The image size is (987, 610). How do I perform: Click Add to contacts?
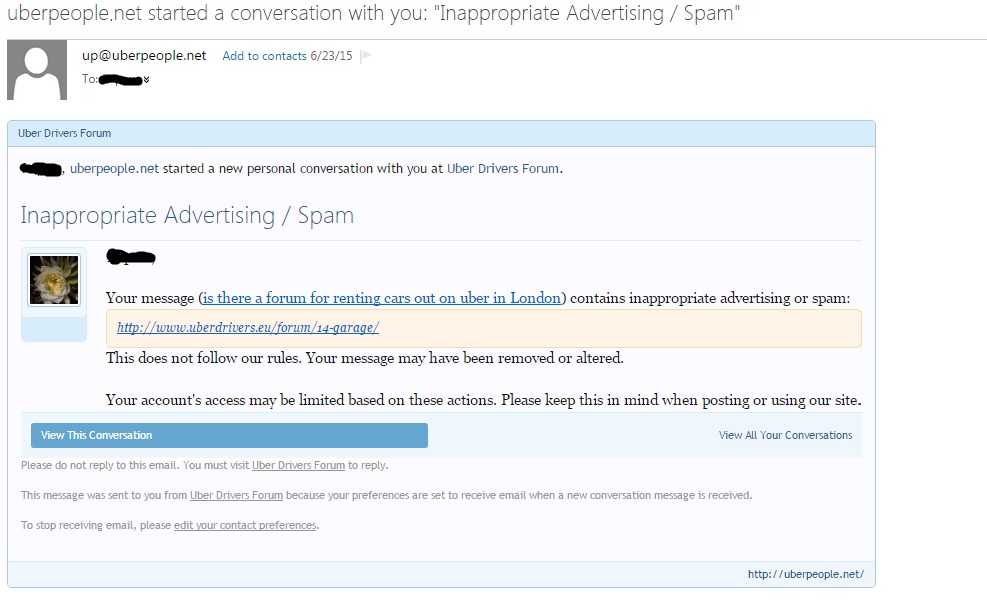pos(264,56)
